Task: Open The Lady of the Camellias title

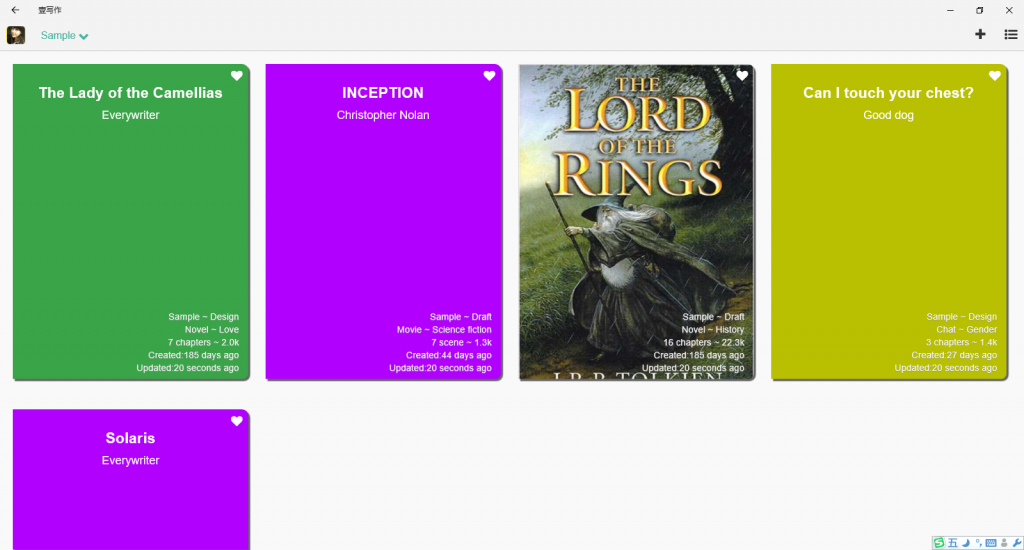Action: click(131, 93)
